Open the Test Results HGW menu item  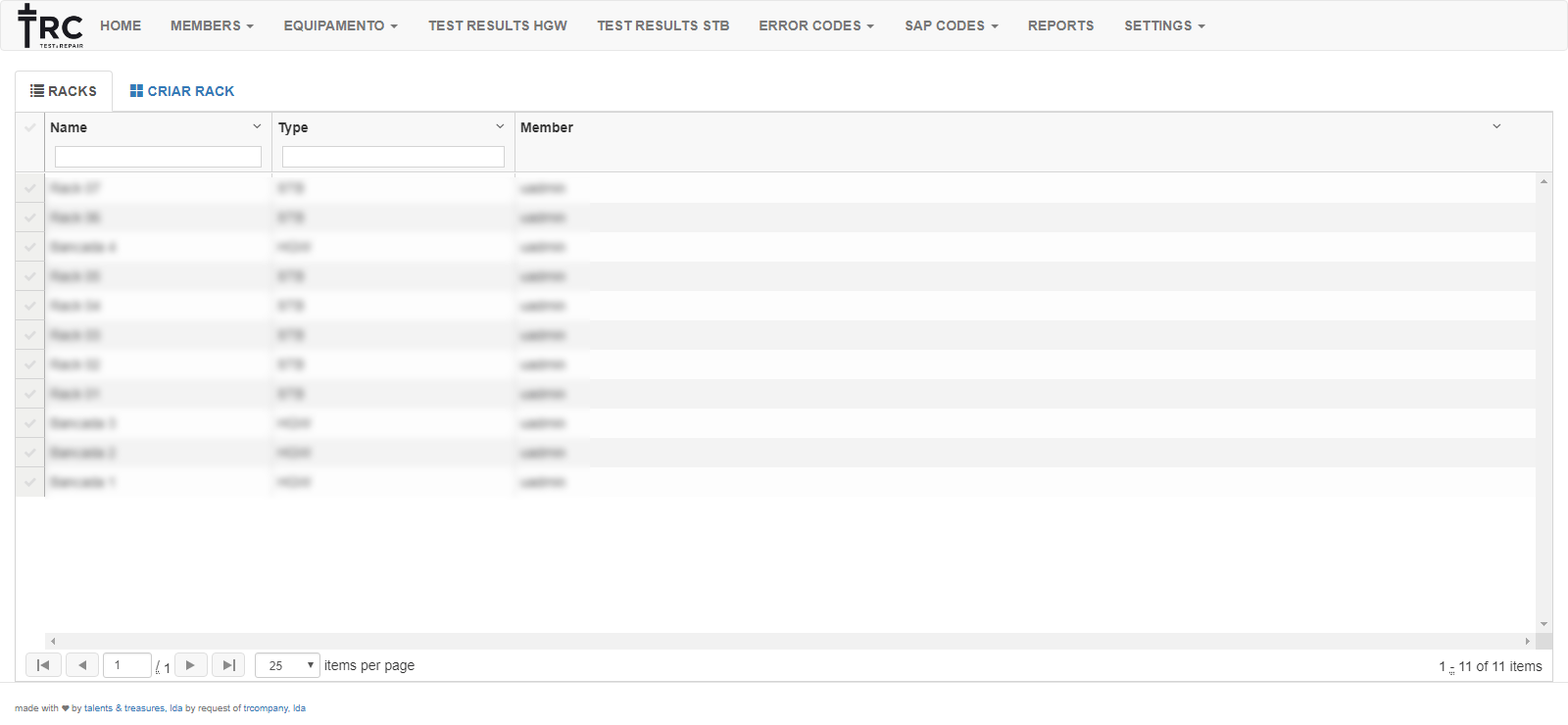(x=497, y=25)
